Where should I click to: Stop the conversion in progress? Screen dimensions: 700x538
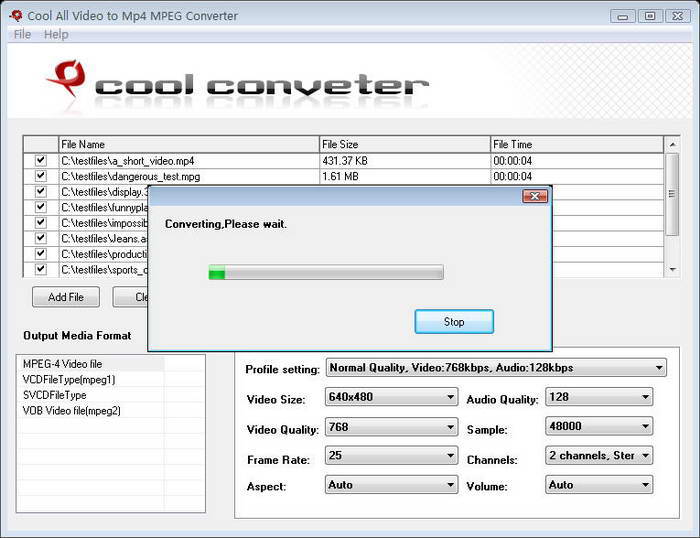tap(454, 321)
